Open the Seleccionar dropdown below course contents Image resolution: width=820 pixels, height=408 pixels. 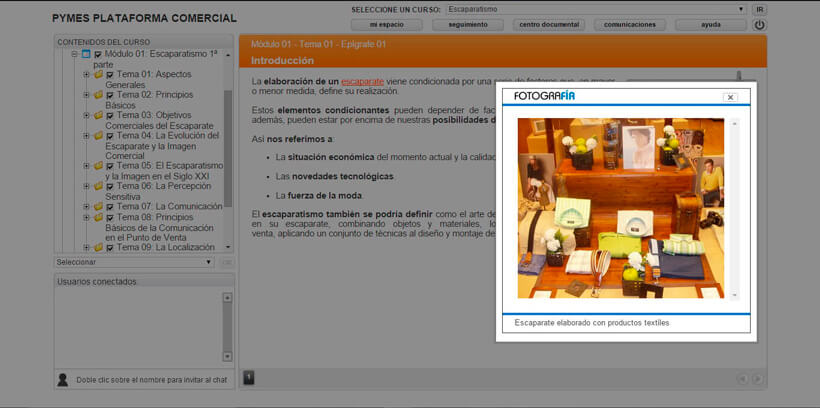point(134,262)
